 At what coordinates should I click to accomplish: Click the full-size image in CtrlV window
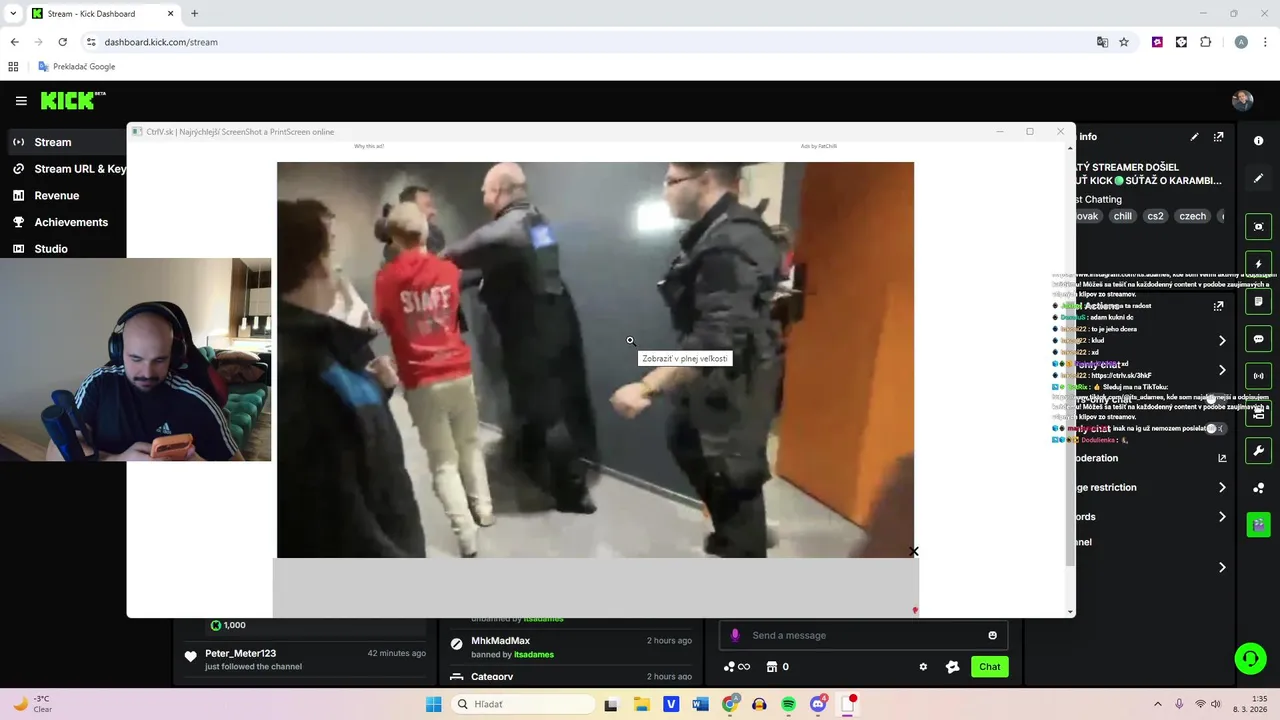click(595, 360)
